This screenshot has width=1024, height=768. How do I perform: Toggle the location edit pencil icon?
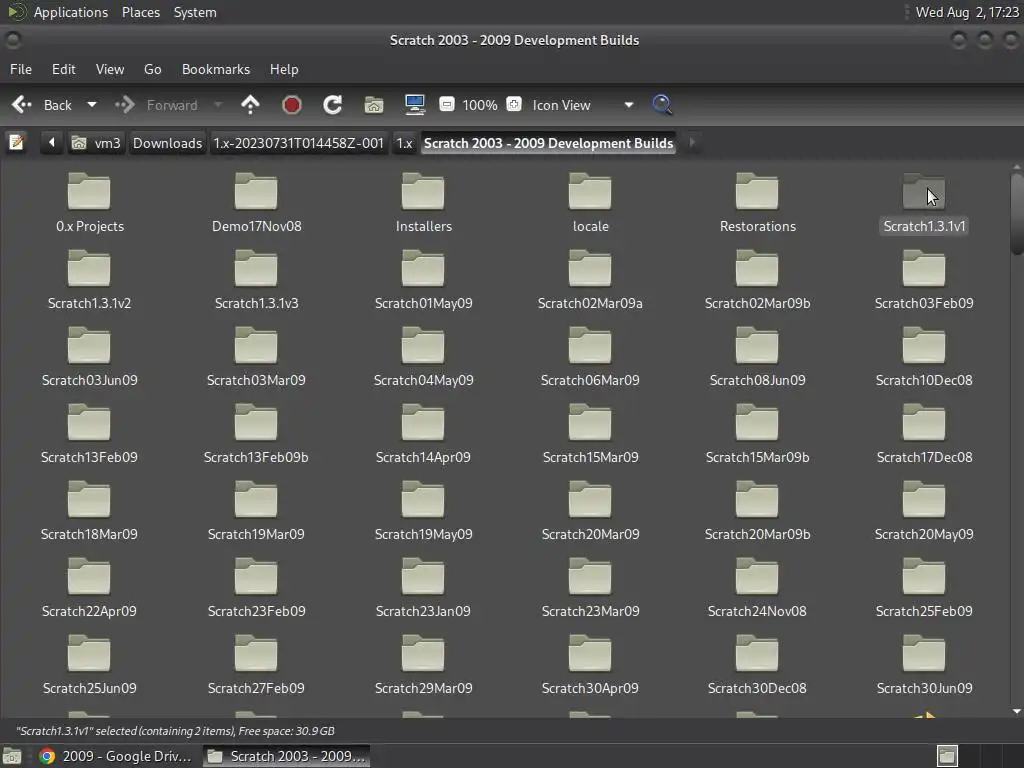16,142
